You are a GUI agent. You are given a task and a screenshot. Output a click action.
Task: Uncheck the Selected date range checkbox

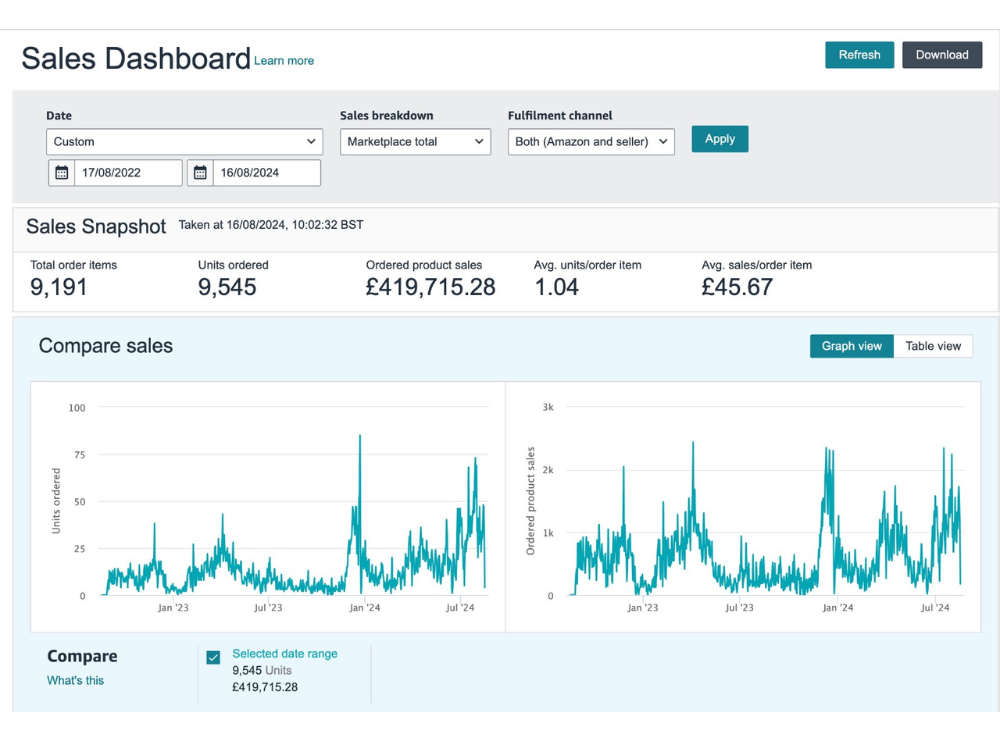point(213,657)
